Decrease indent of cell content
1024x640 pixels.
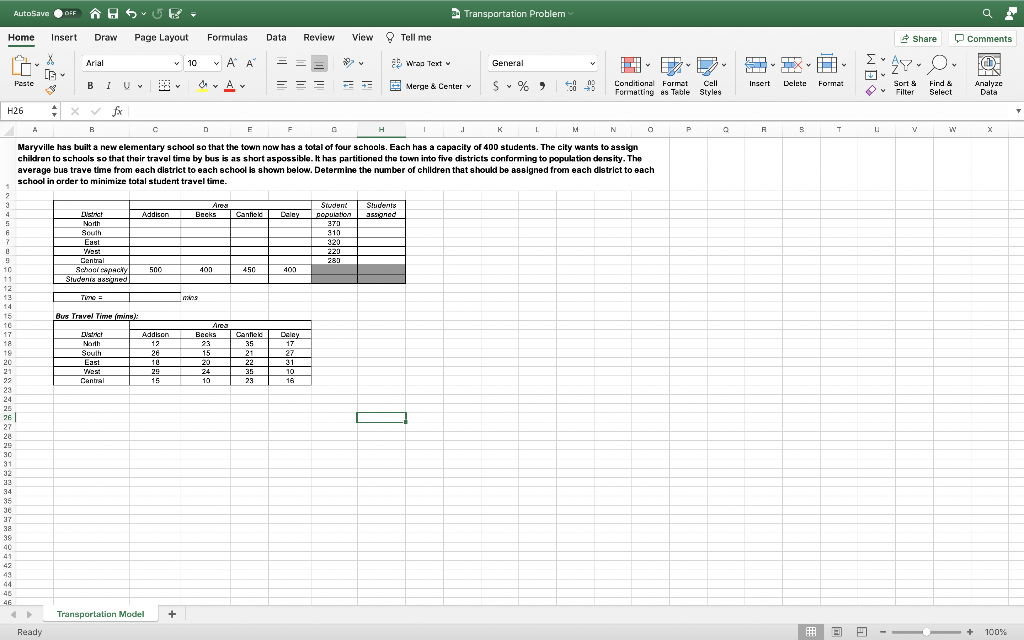pyautogui.click(x=348, y=86)
